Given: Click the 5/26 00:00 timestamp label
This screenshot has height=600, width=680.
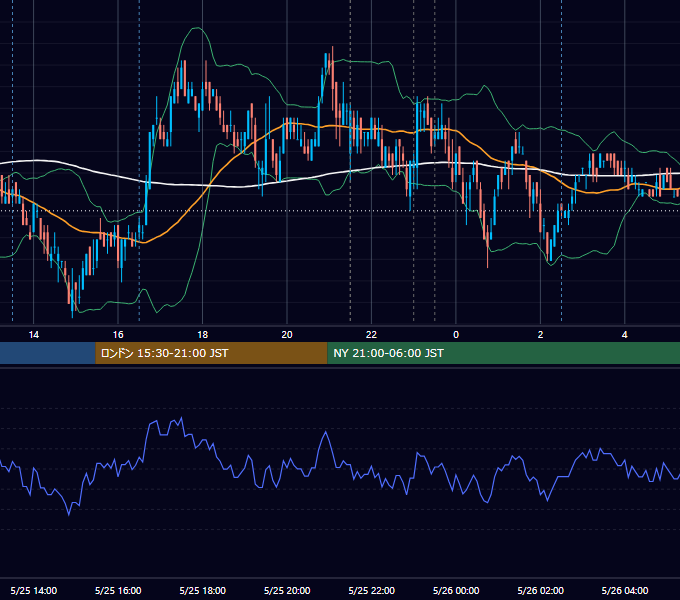Looking at the screenshot, I should coord(456,590).
